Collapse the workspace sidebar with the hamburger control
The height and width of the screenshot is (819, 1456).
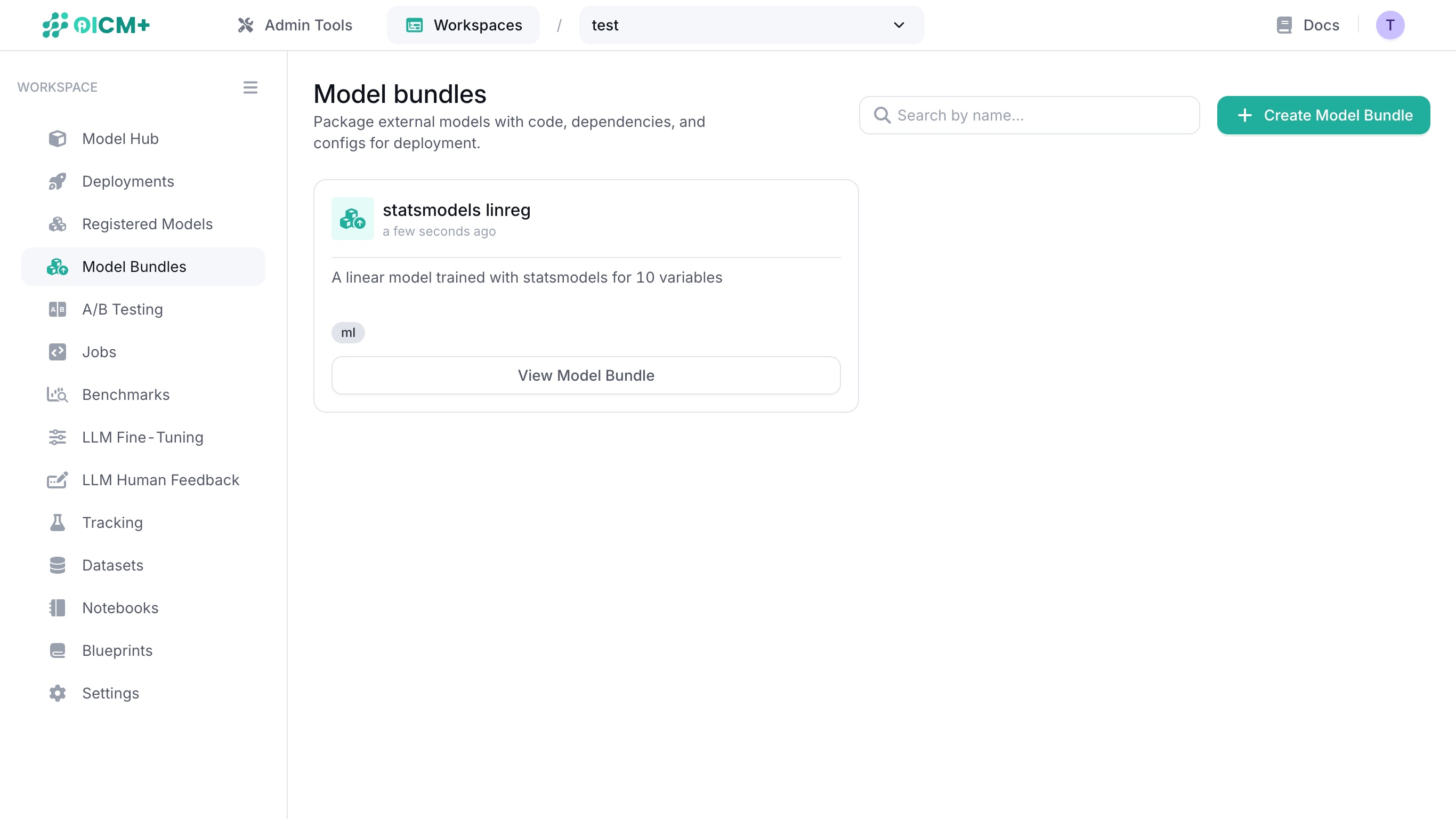(x=250, y=87)
